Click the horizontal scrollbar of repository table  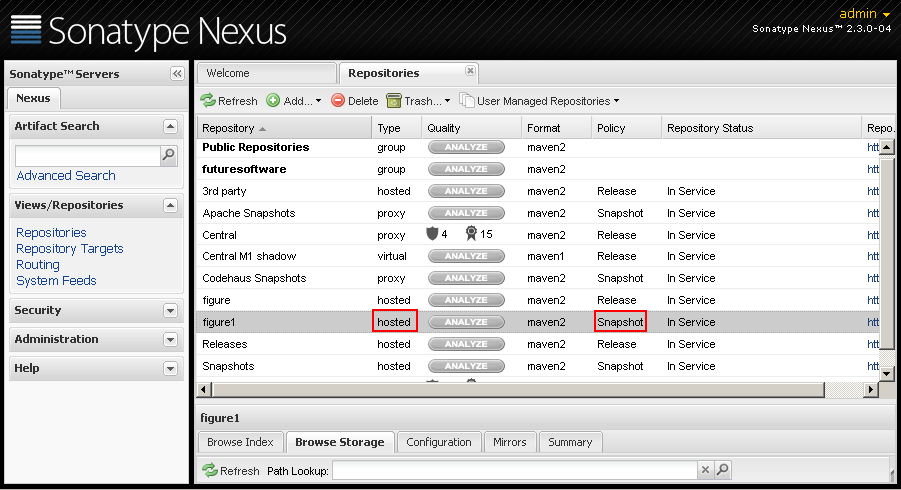point(518,389)
